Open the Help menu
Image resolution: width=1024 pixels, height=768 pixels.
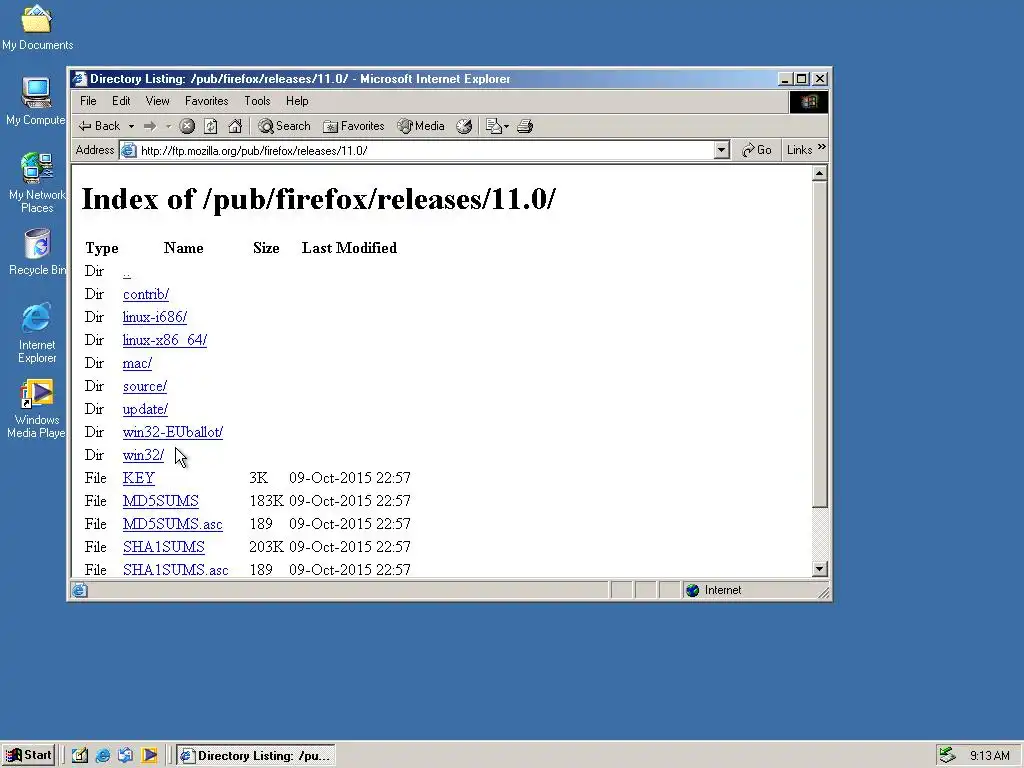pos(297,101)
